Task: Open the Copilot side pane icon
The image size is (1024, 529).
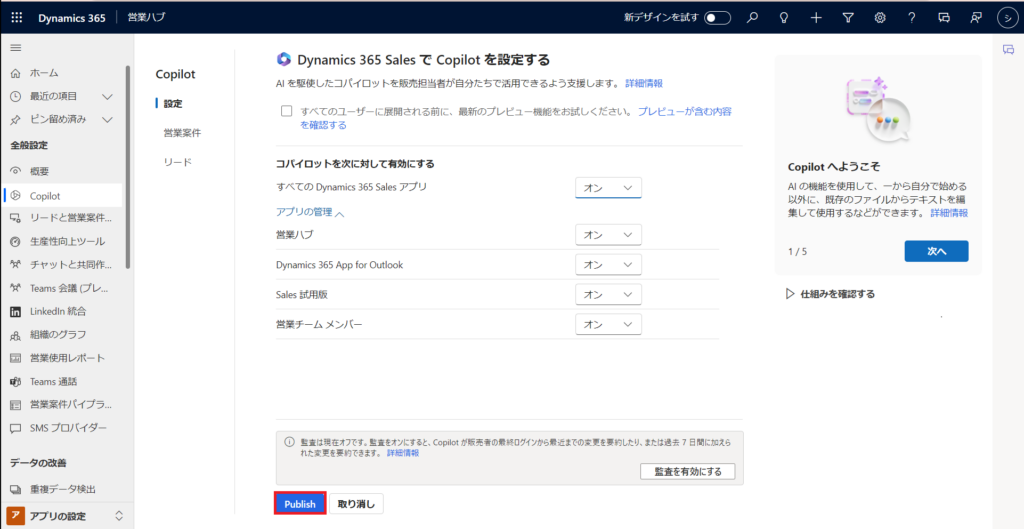Action: tap(1008, 50)
